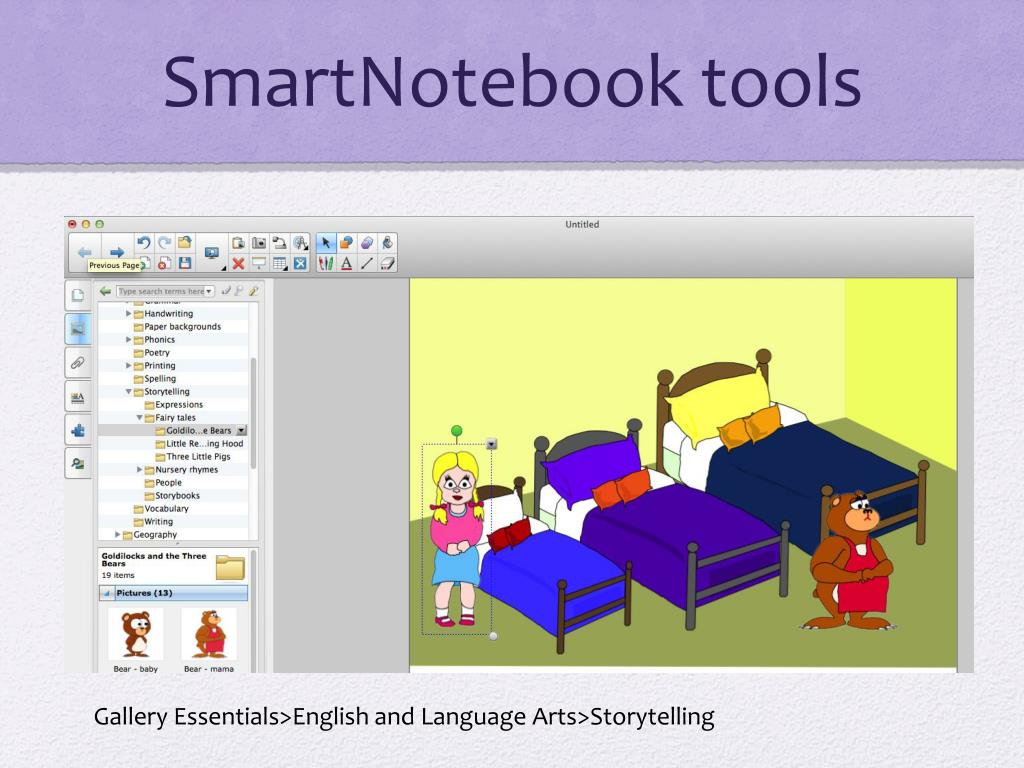Redo the last action
Screen dimensions: 1024x768
[165, 243]
